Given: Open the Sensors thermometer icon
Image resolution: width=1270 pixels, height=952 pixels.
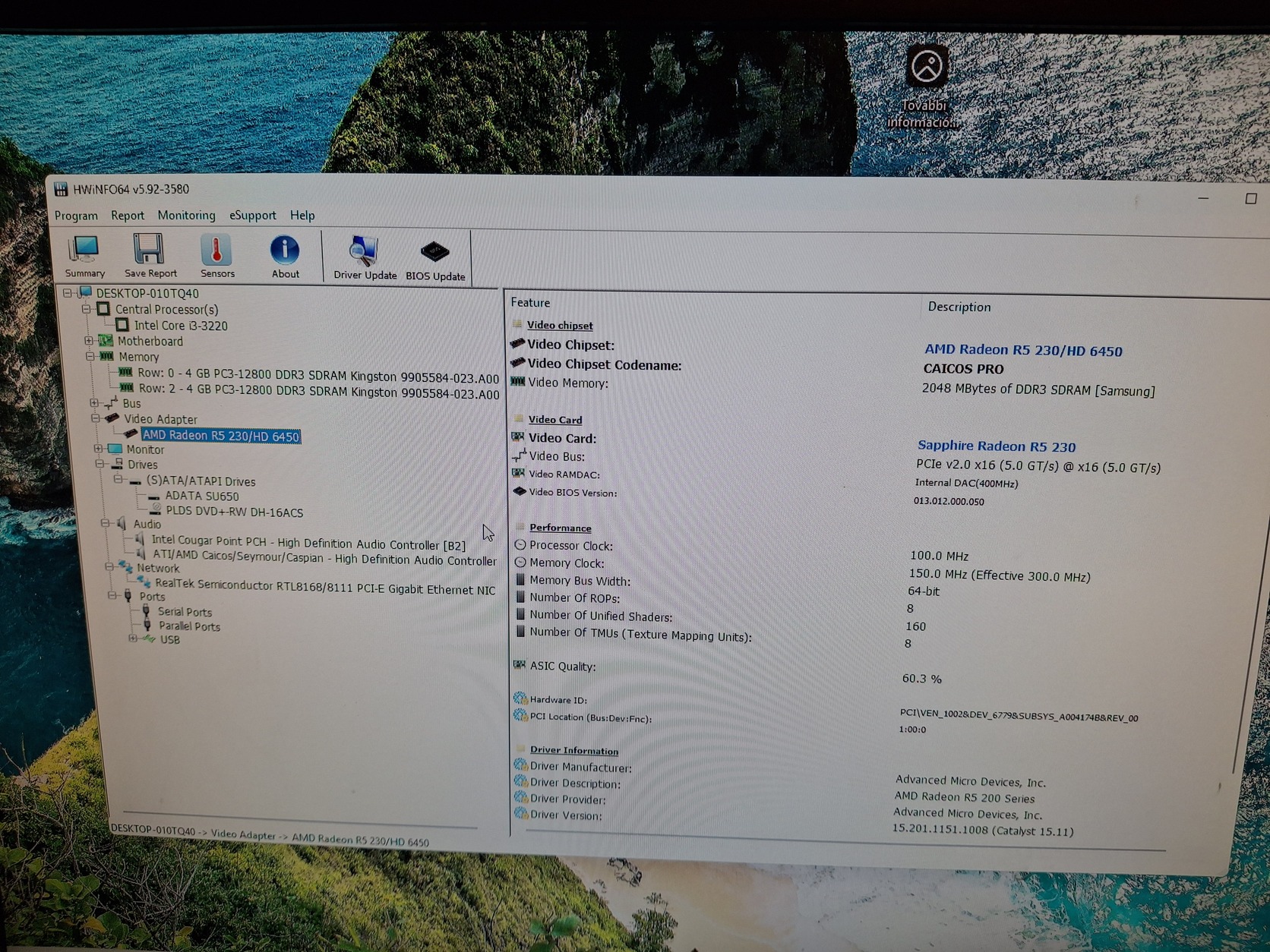Looking at the screenshot, I should [216, 249].
